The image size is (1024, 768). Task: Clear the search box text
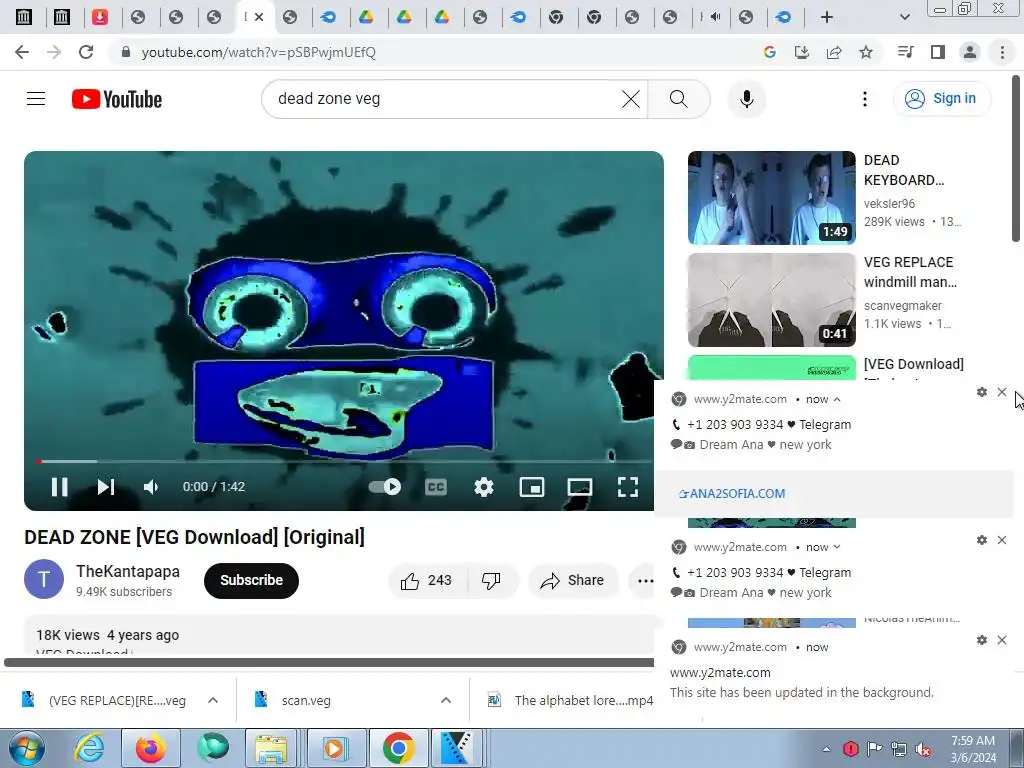coord(631,99)
